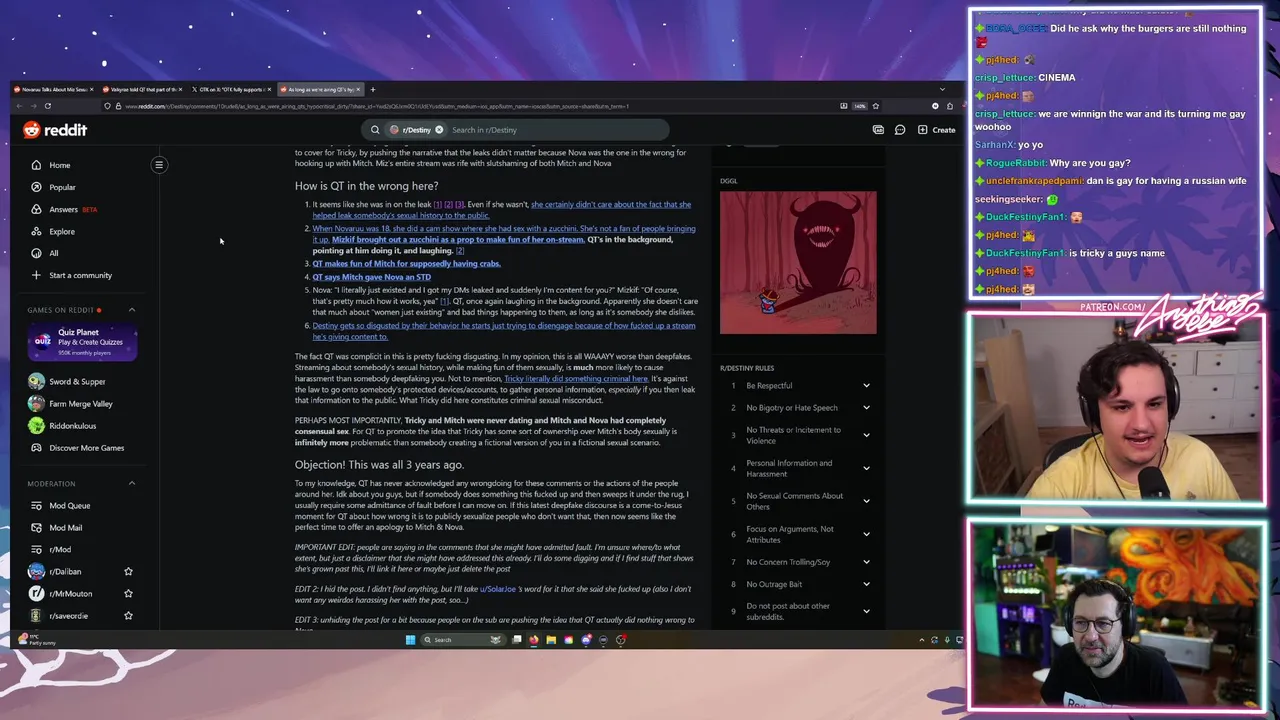Image resolution: width=1280 pixels, height=720 pixels.
Task: Open Firefox icon on taskbar
Action: click(534, 640)
